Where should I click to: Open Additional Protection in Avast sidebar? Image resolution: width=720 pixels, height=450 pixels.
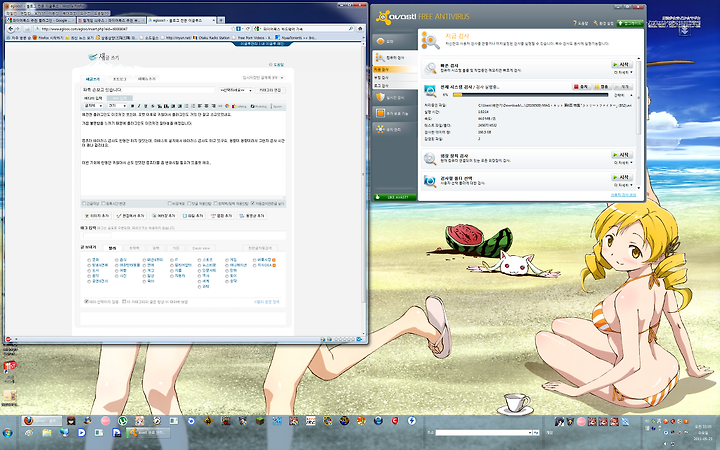(394, 113)
